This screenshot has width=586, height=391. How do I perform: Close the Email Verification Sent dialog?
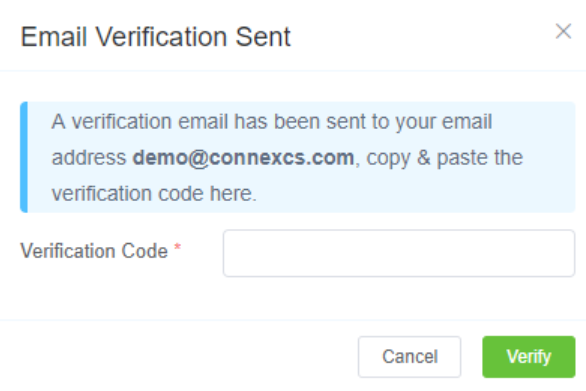pyautogui.click(x=563, y=31)
